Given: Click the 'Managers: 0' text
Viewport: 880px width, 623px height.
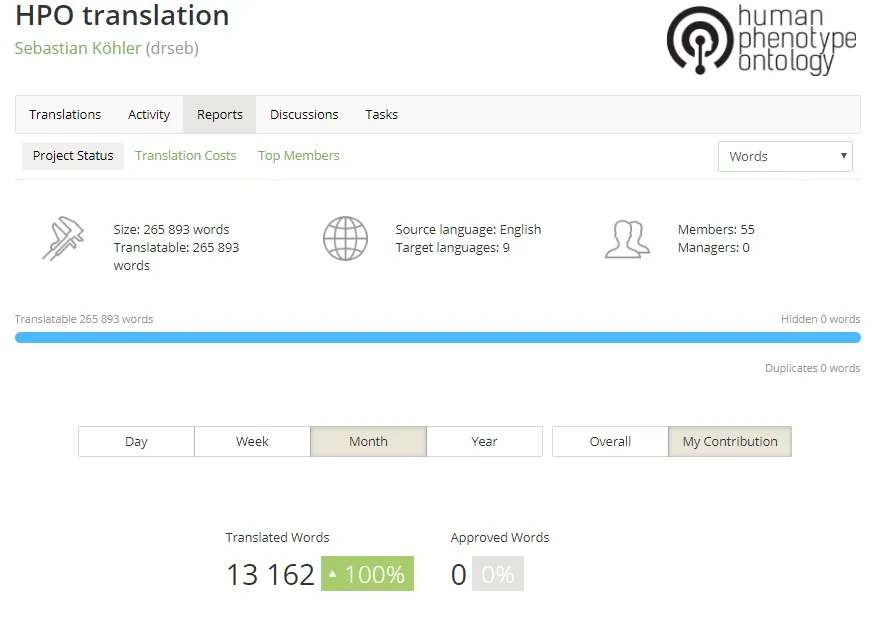Looking at the screenshot, I should (x=713, y=248).
